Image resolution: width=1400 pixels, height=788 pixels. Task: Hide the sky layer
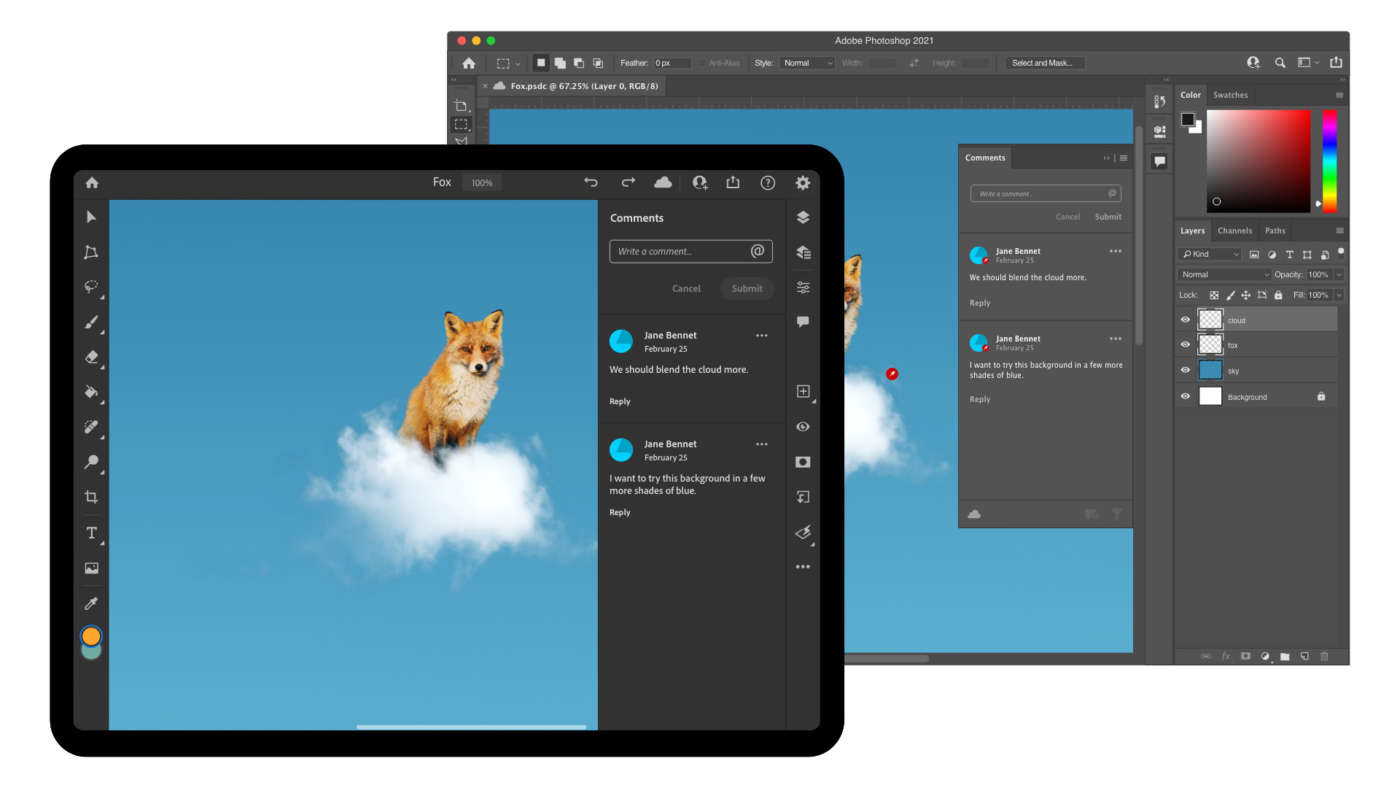[x=1184, y=370]
